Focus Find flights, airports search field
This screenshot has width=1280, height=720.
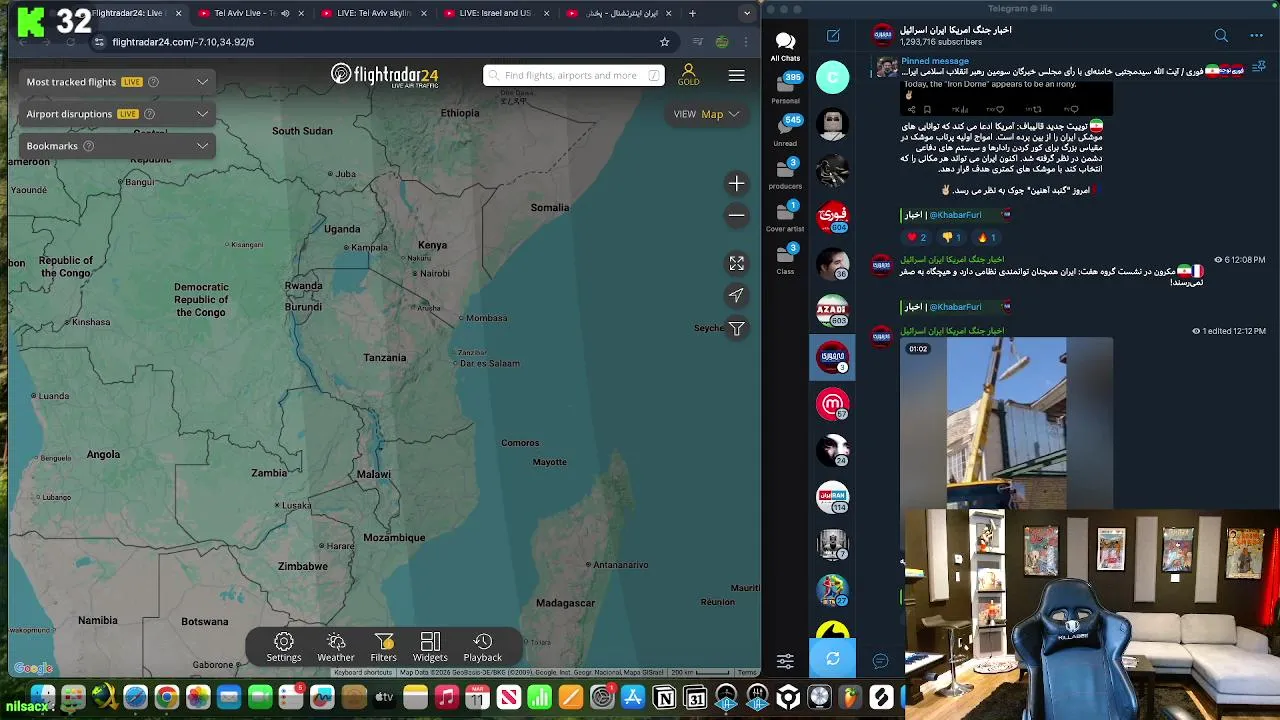[573, 75]
